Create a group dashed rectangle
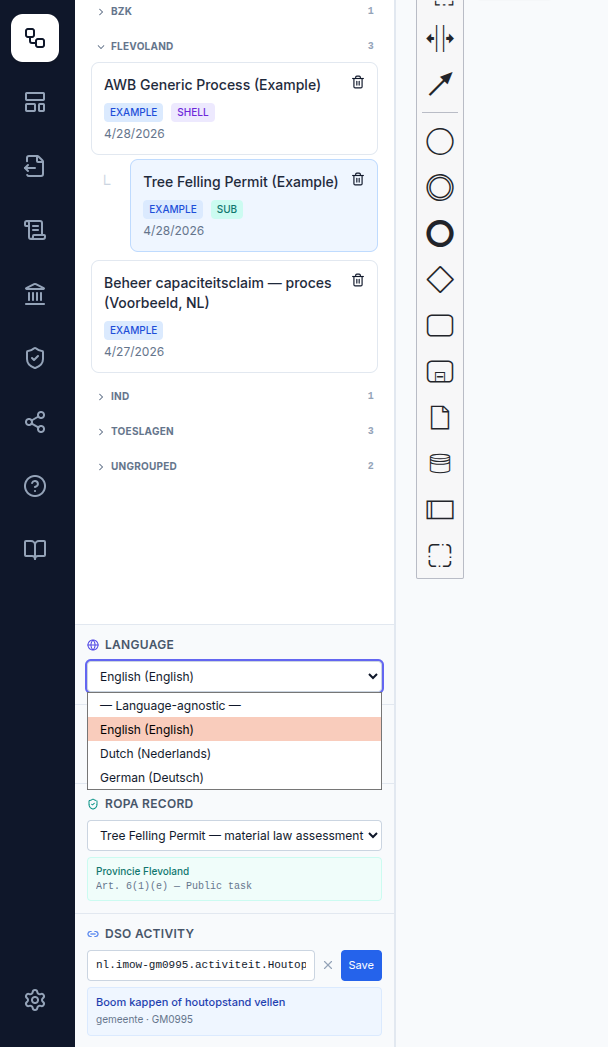 (440, 556)
